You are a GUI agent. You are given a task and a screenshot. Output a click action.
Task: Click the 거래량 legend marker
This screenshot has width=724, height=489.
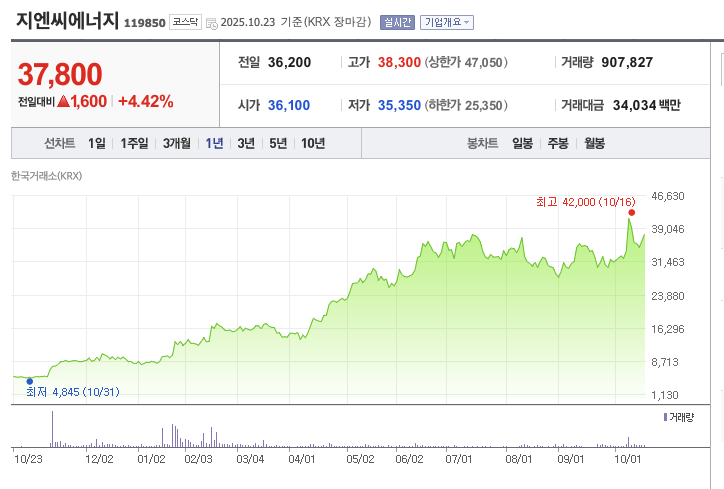(x=665, y=416)
